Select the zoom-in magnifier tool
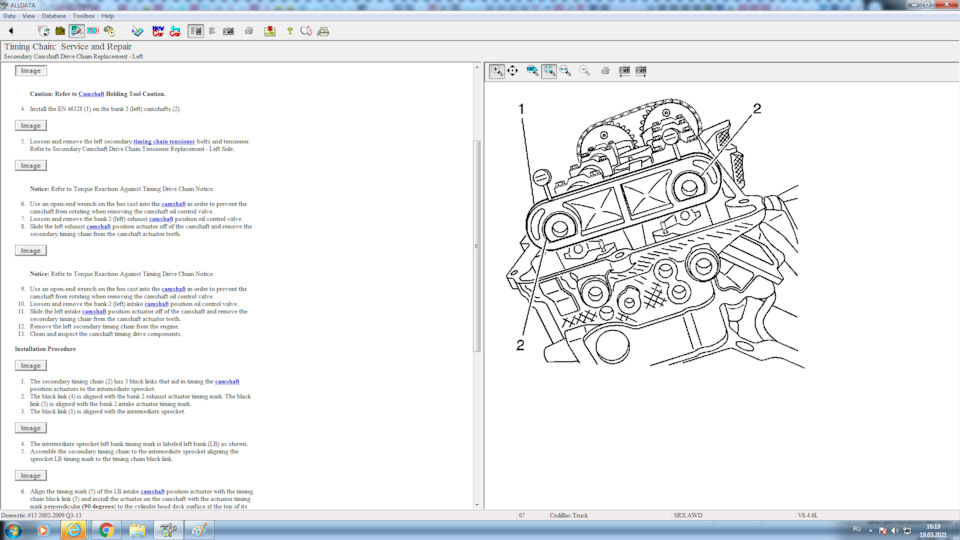The image size is (960, 540). pyautogui.click(x=497, y=71)
